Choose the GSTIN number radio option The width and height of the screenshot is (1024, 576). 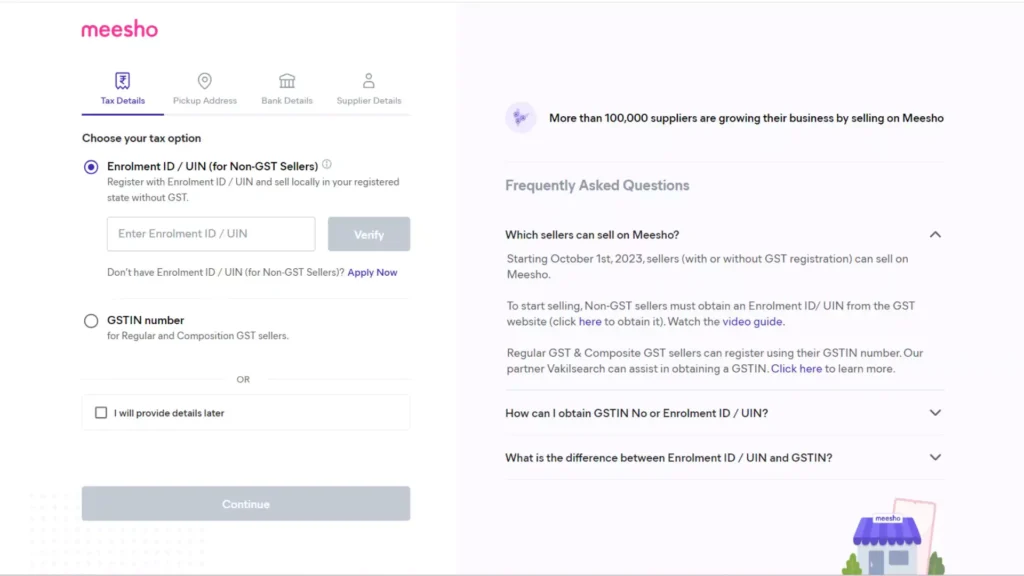[x=91, y=321]
